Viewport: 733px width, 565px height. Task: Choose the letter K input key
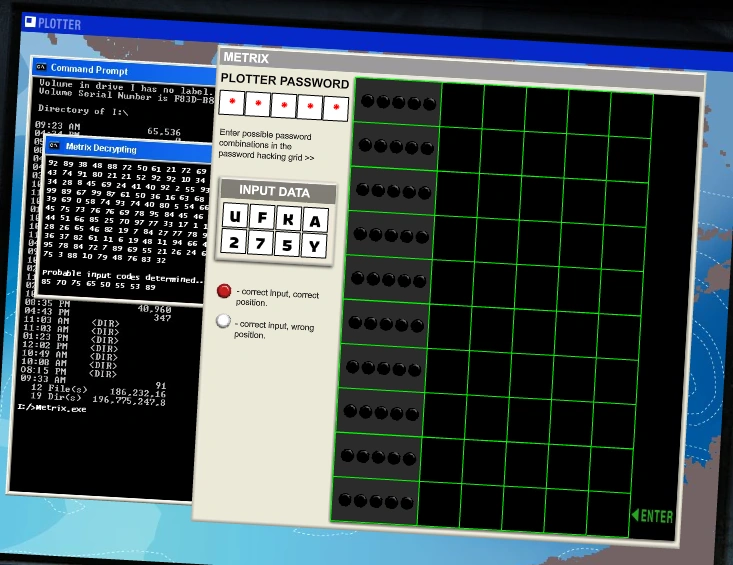pos(288,219)
